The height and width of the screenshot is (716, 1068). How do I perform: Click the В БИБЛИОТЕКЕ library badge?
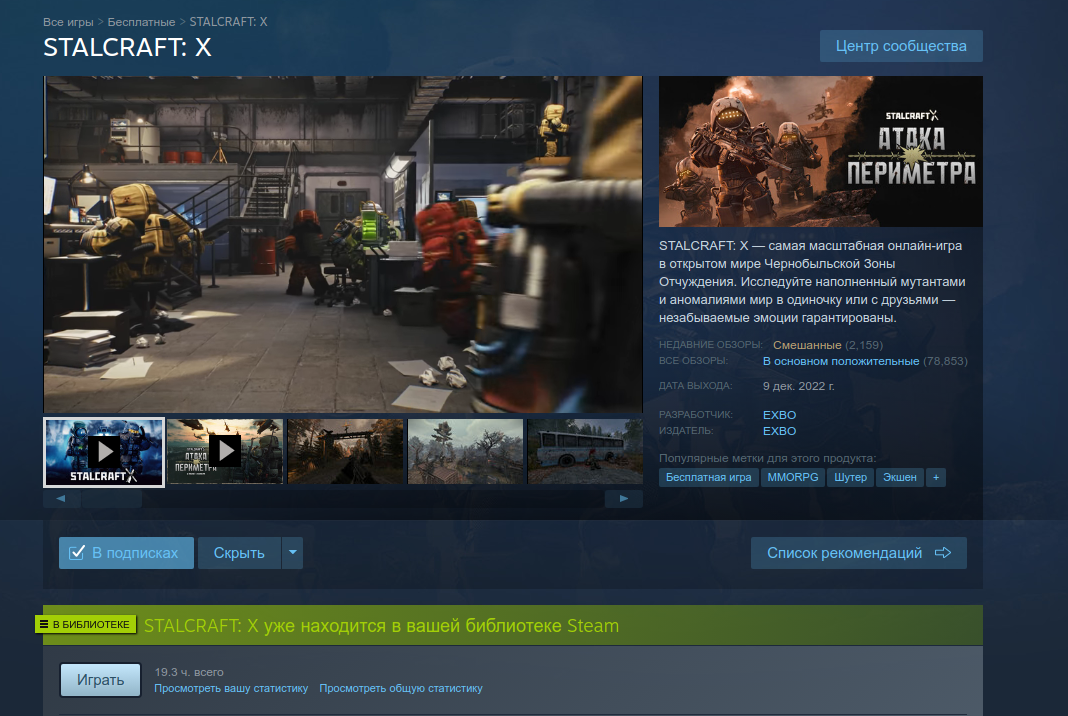click(86, 624)
